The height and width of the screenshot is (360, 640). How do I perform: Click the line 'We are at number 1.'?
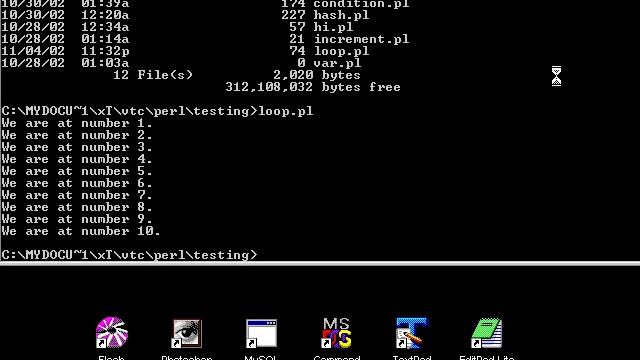coord(77,123)
